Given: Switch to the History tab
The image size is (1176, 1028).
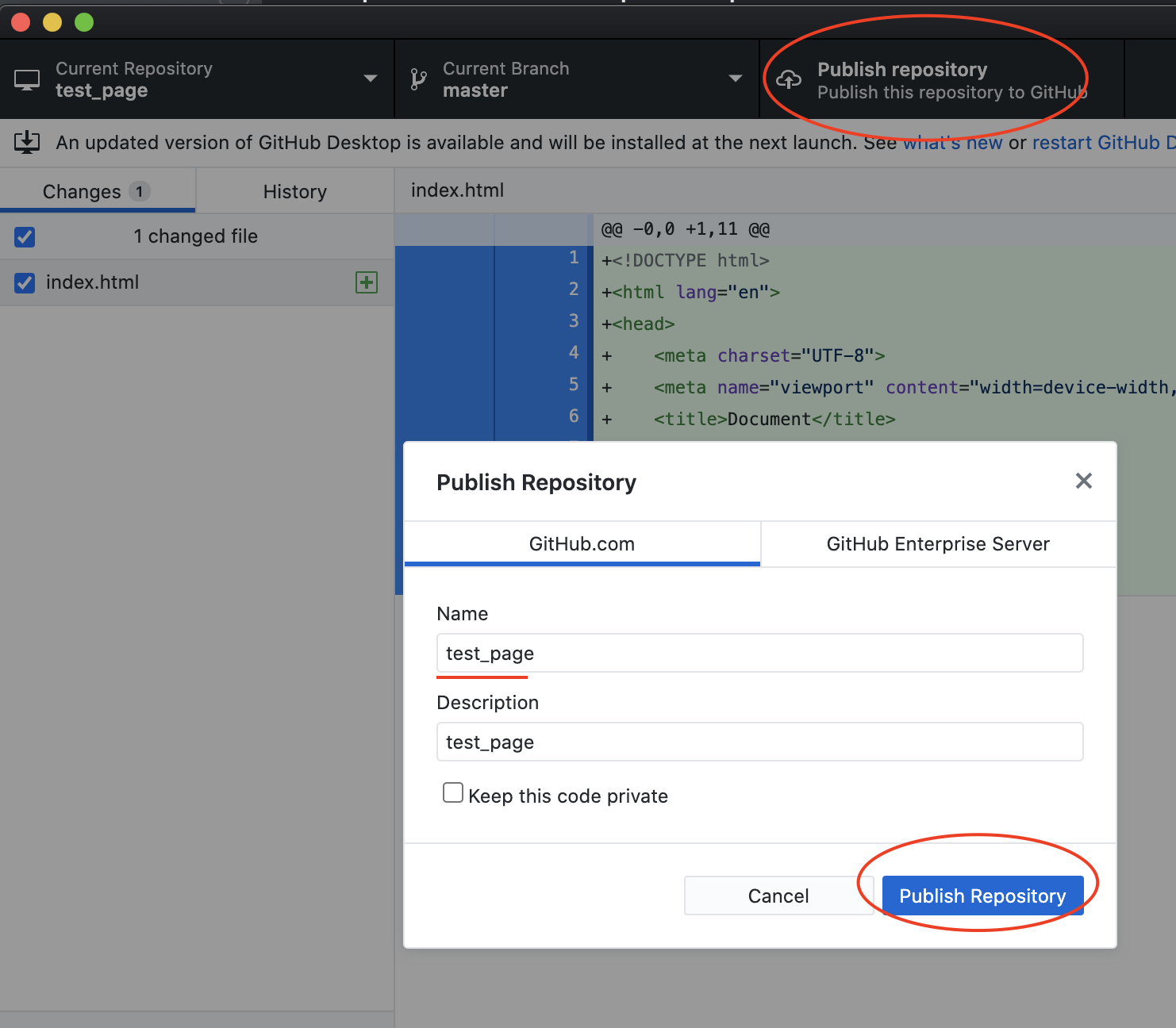Looking at the screenshot, I should pyautogui.click(x=294, y=191).
